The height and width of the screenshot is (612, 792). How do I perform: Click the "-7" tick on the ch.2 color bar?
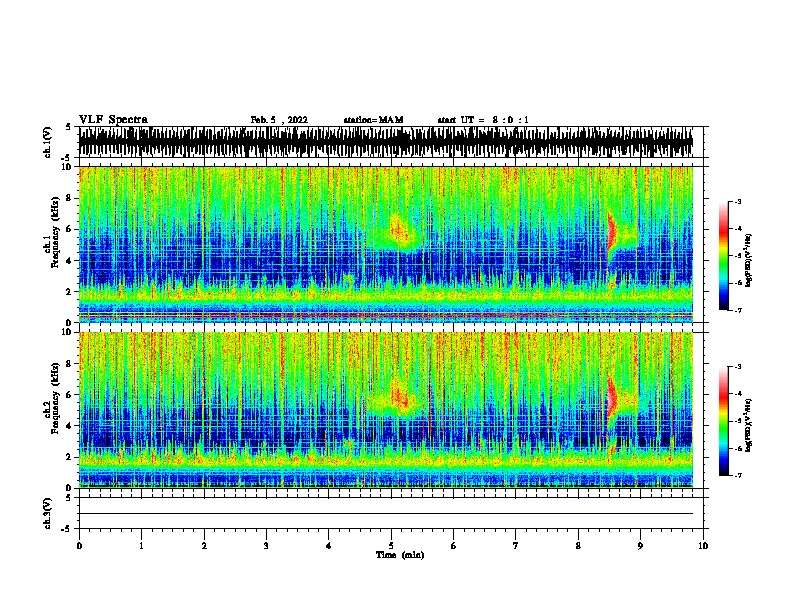(x=737, y=476)
